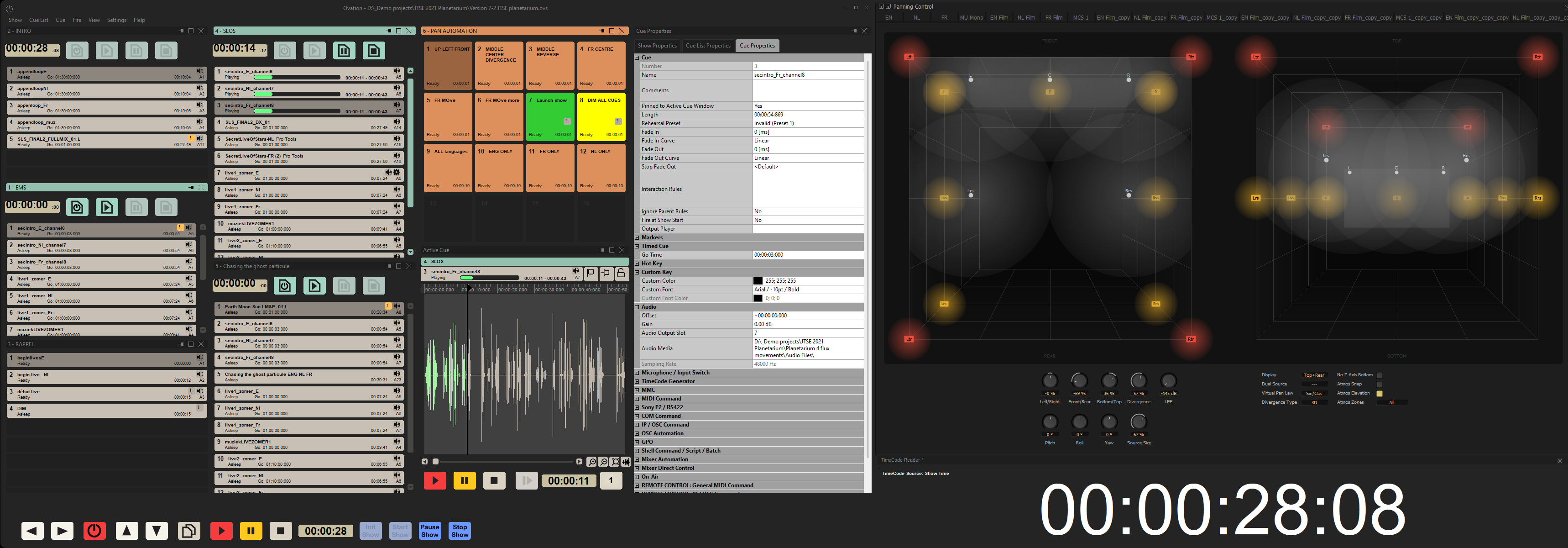Expand the MIDI Command section
Image resolution: width=1568 pixels, height=548 pixels.
pyautogui.click(x=638, y=399)
